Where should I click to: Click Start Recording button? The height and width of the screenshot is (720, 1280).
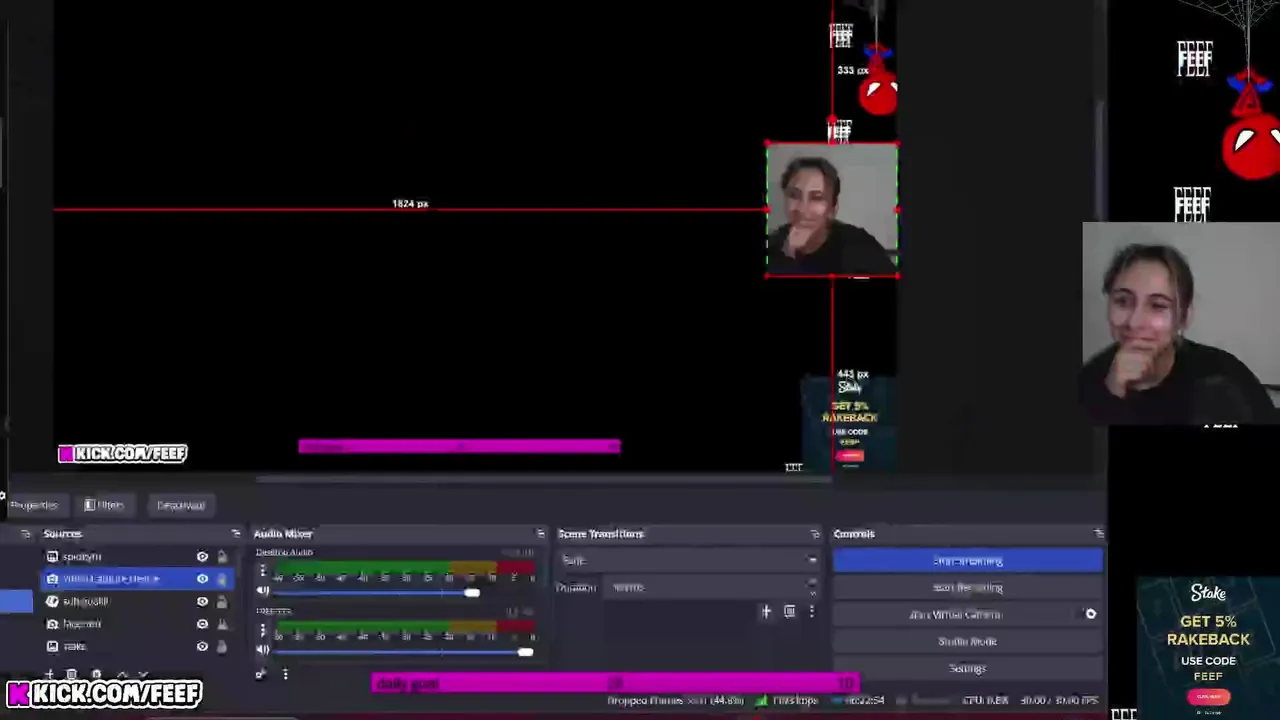(x=968, y=588)
